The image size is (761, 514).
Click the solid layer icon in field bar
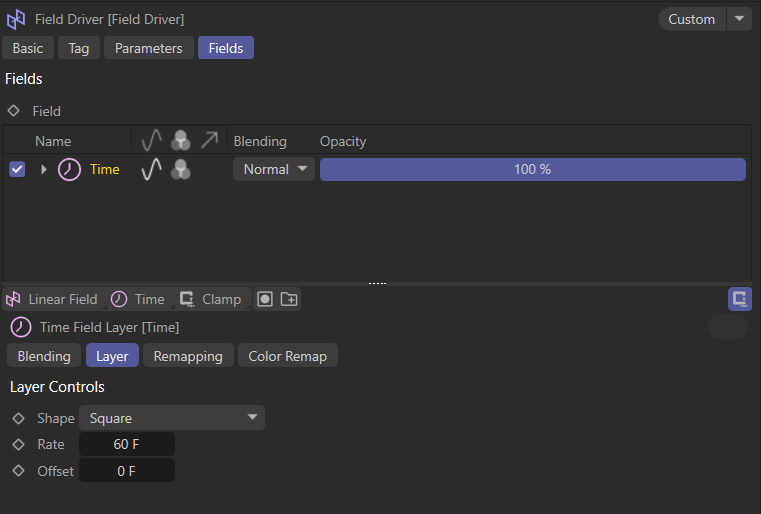[x=265, y=299]
